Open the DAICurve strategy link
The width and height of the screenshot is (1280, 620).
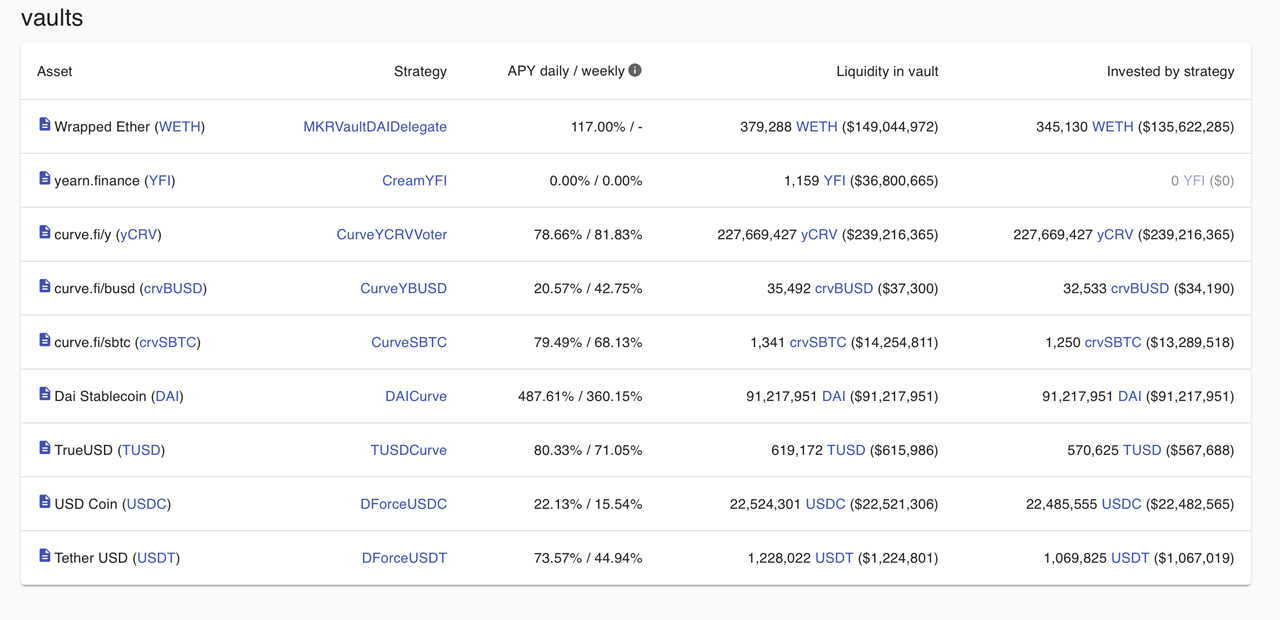point(416,397)
